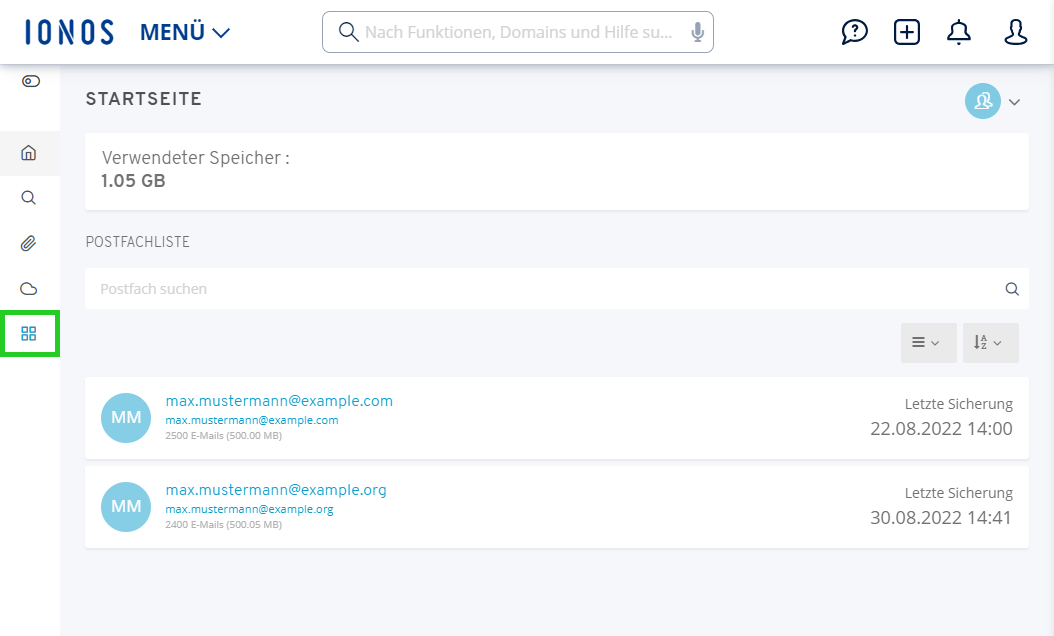This screenshot has height=636, width=1054.
Task: Click the POSTFACHLISTE label
Action: 138,242
